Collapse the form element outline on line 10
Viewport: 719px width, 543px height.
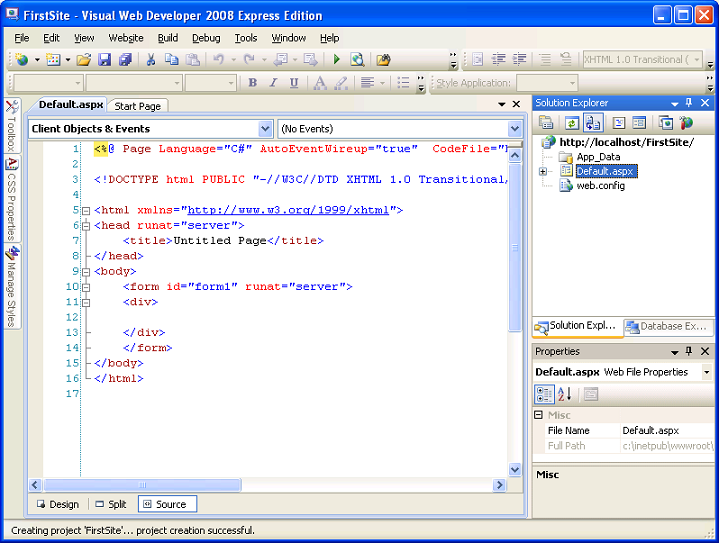[x=86, y=288]
